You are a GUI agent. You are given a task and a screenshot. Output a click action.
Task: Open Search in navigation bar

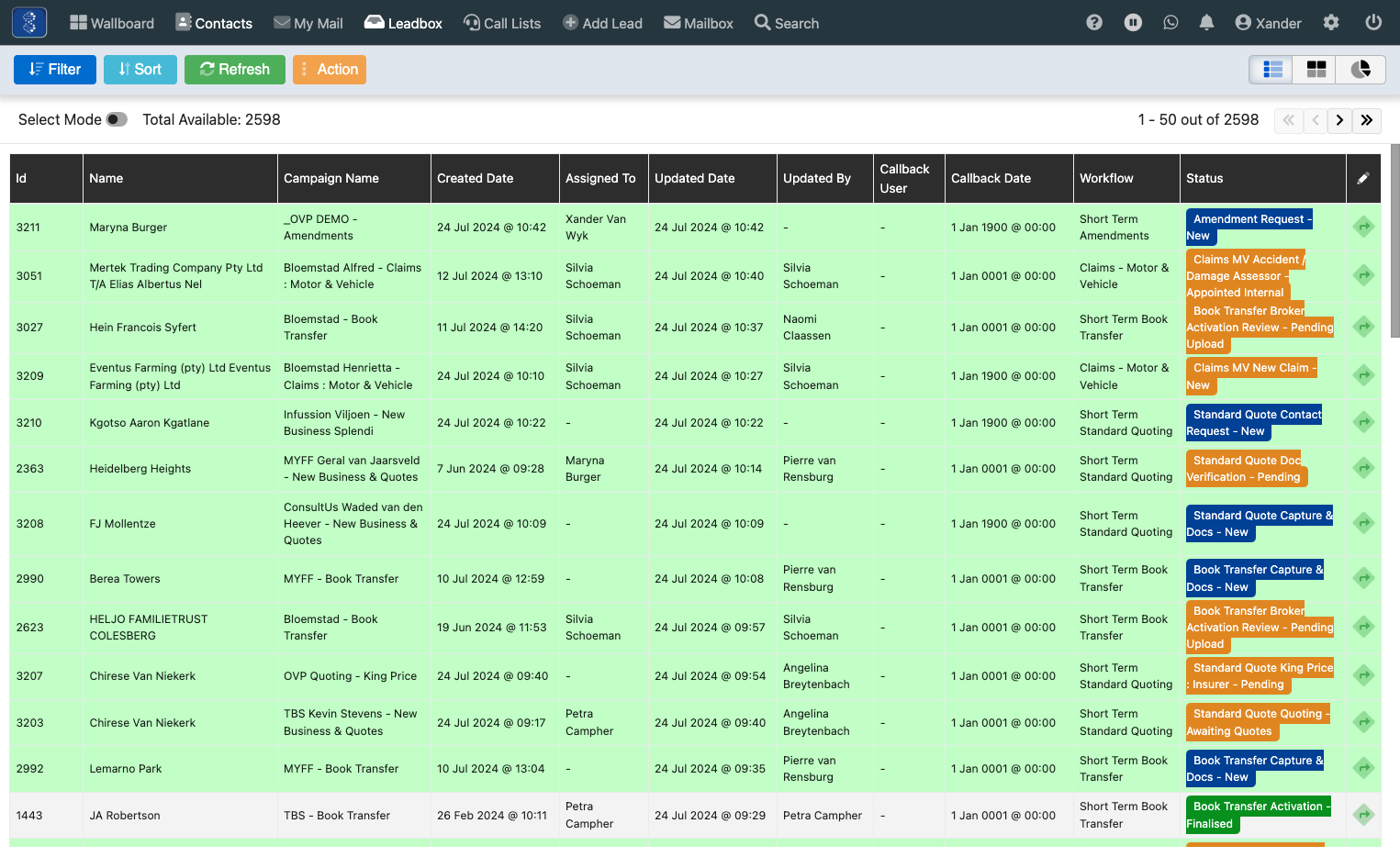(787, 23)
